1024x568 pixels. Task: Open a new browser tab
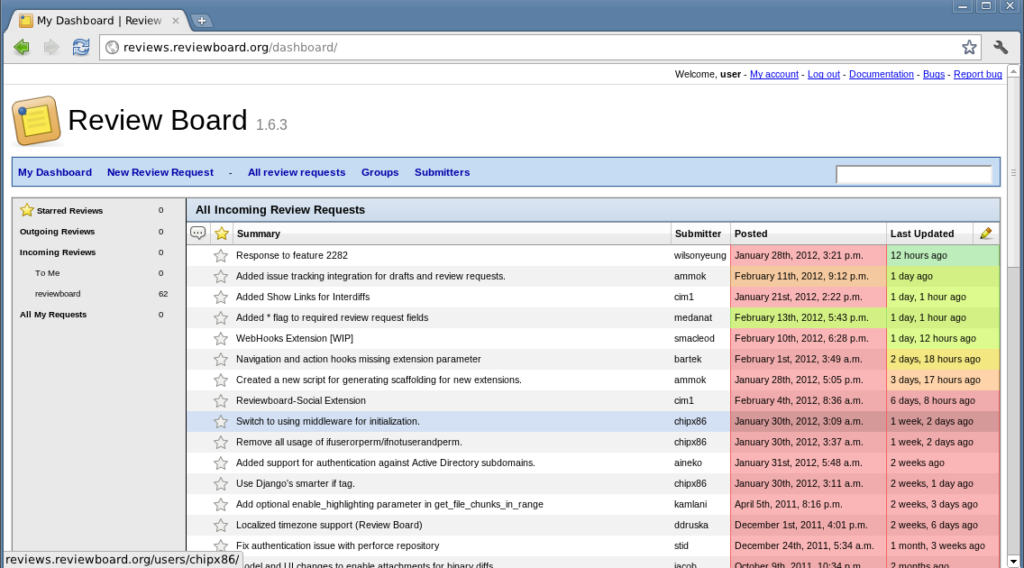pyautogui.click(x=201, y=20)
